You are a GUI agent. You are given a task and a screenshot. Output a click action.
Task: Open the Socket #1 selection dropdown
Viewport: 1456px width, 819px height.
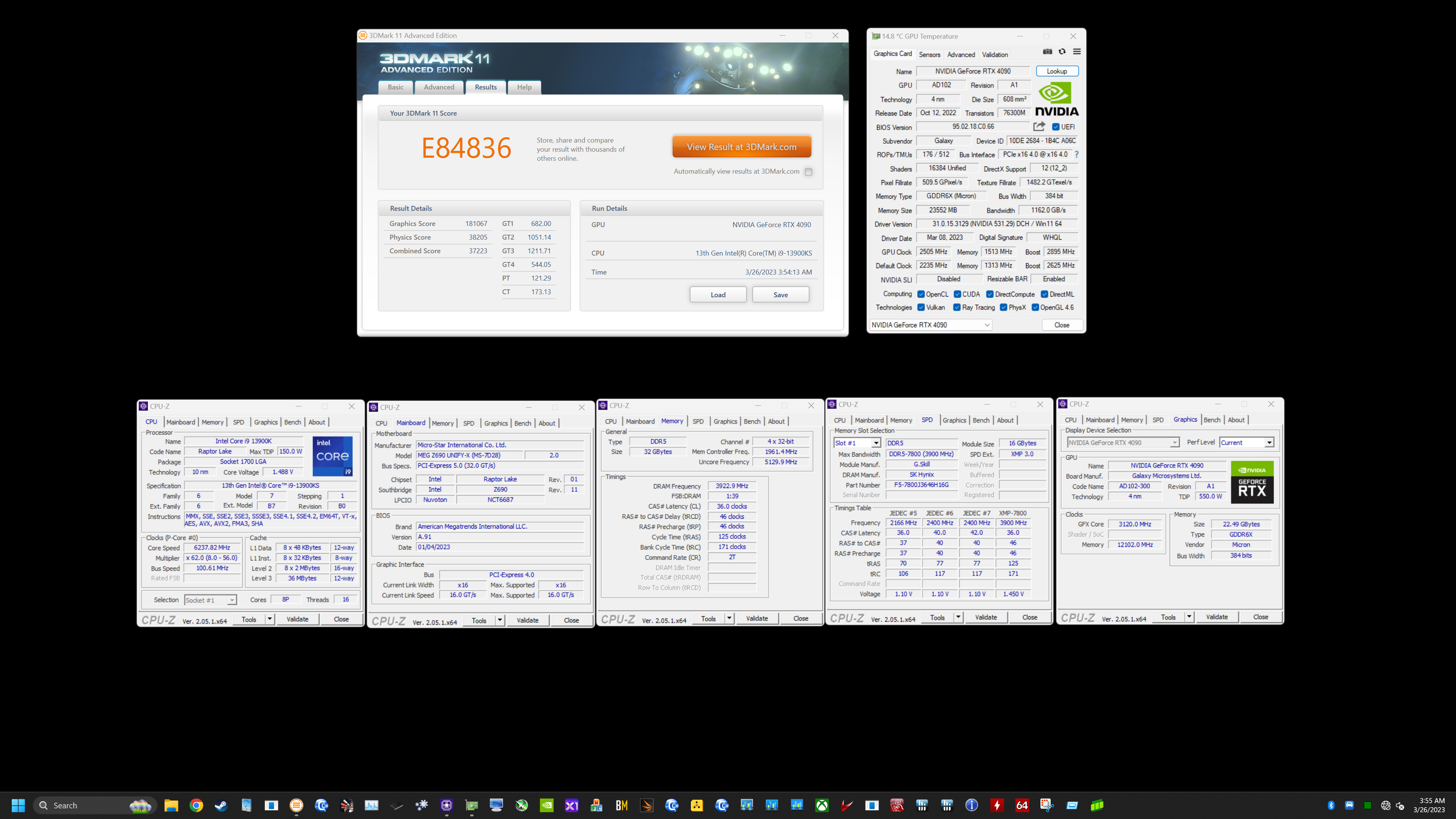tap(210, 600)
